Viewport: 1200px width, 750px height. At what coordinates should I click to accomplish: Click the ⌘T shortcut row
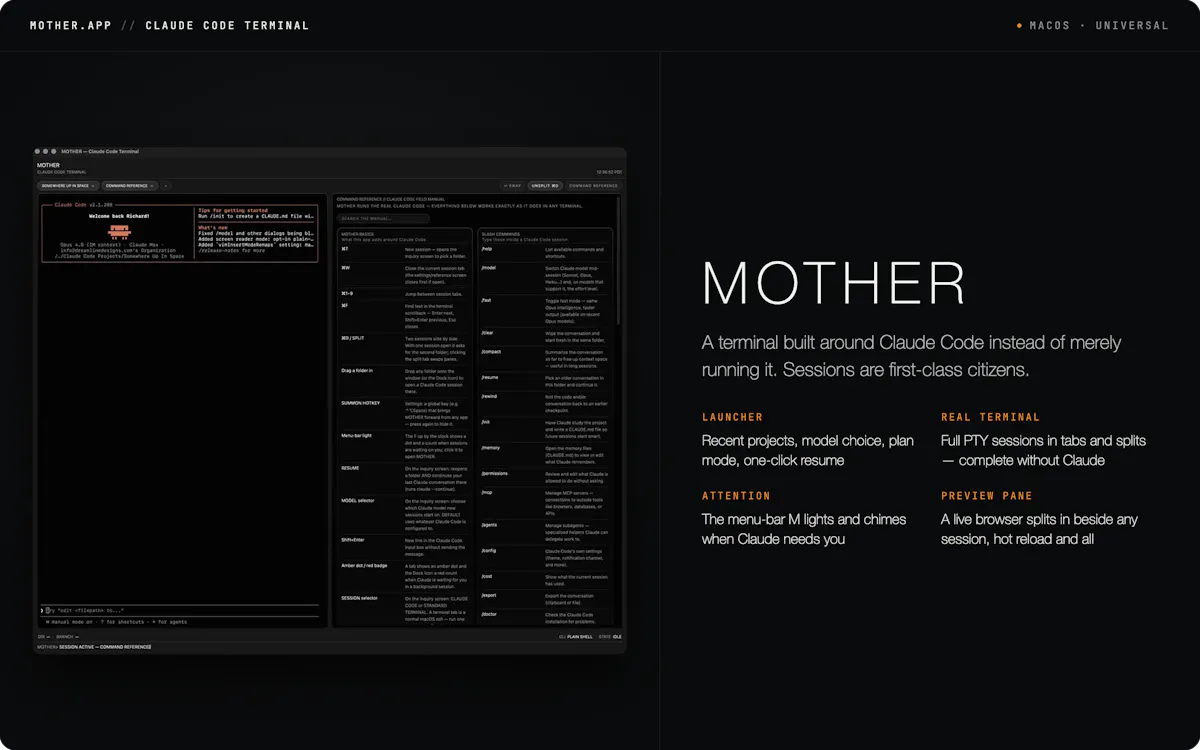click(x=405, y=255)
